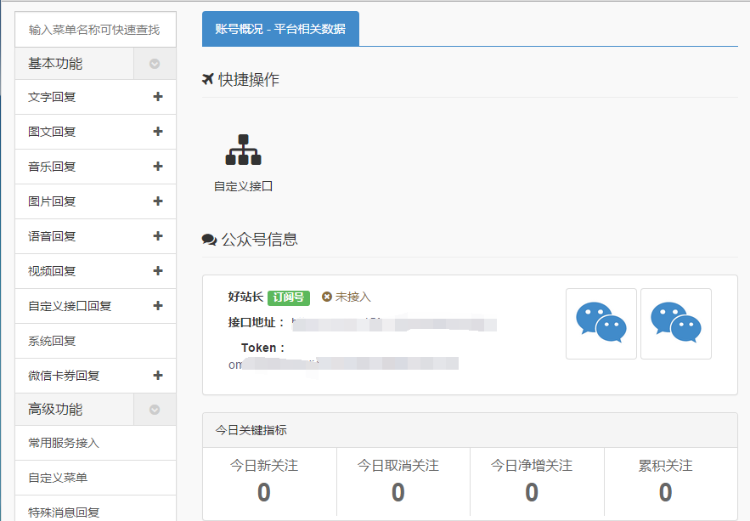Click the 未接入 status text

click(x=353, y=297)
